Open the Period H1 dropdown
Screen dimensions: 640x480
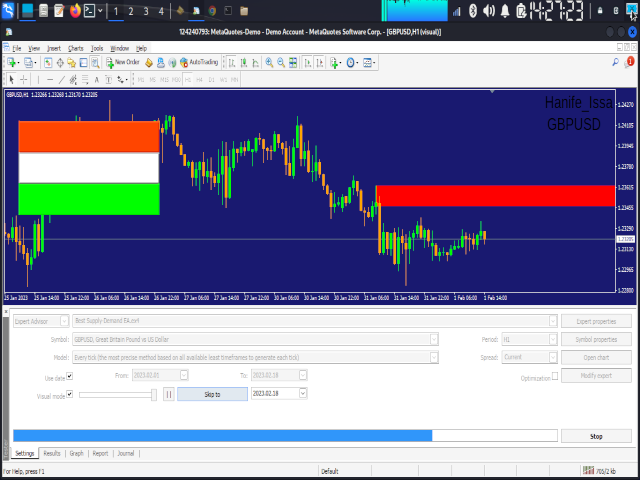pyautogui.click(x=553, y=339)
